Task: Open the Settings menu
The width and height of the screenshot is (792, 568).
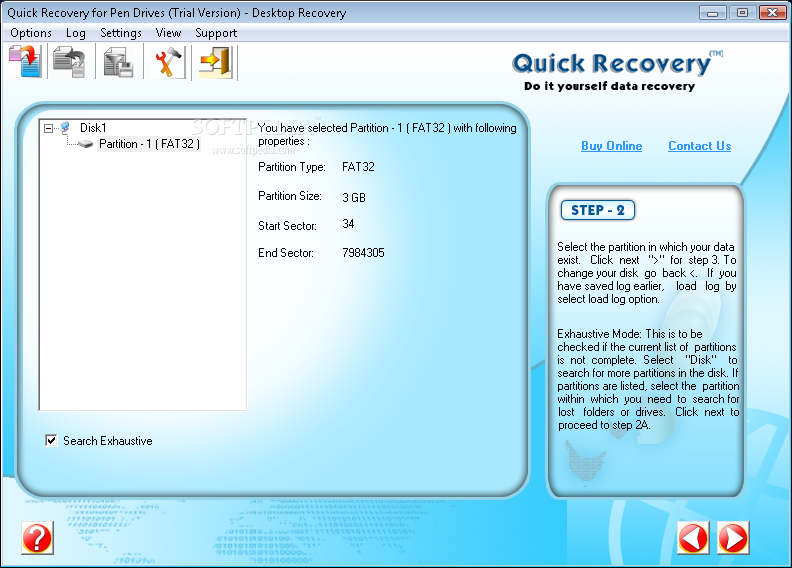Action: point(121,33)
